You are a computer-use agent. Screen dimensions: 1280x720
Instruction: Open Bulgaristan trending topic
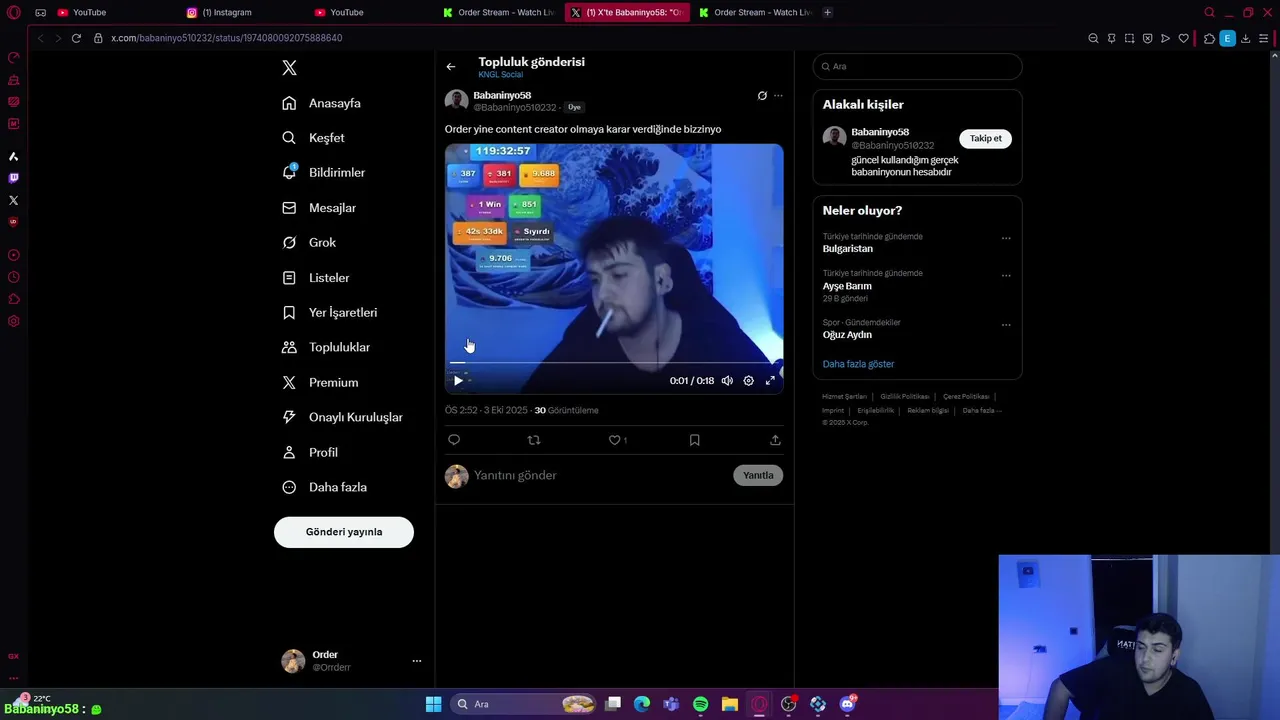point(848,249)
